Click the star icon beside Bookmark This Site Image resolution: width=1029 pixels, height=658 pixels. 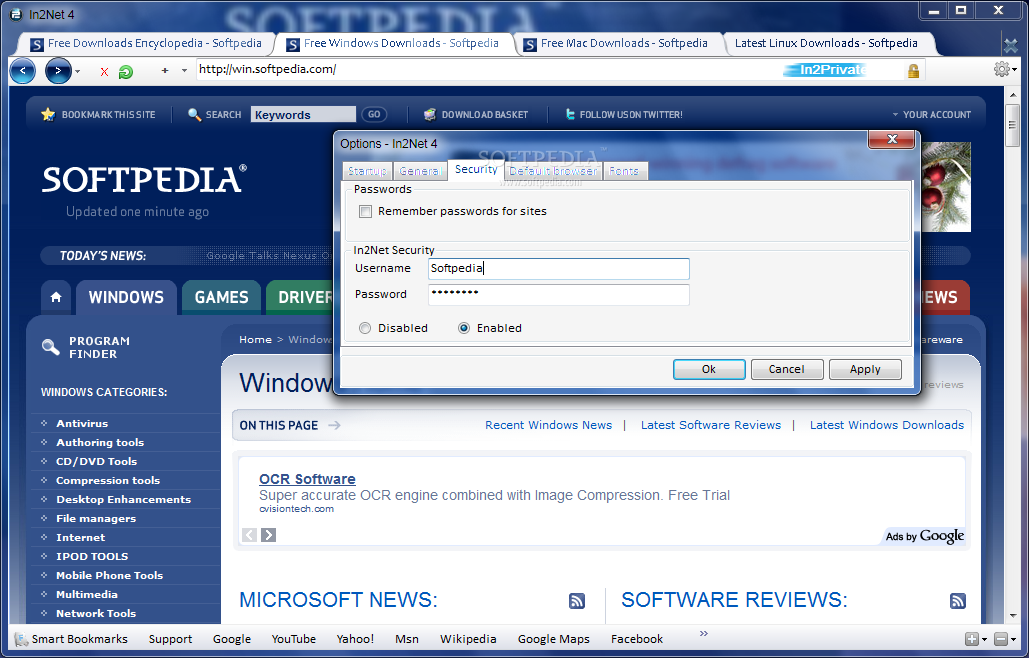[x=48, y=114]
